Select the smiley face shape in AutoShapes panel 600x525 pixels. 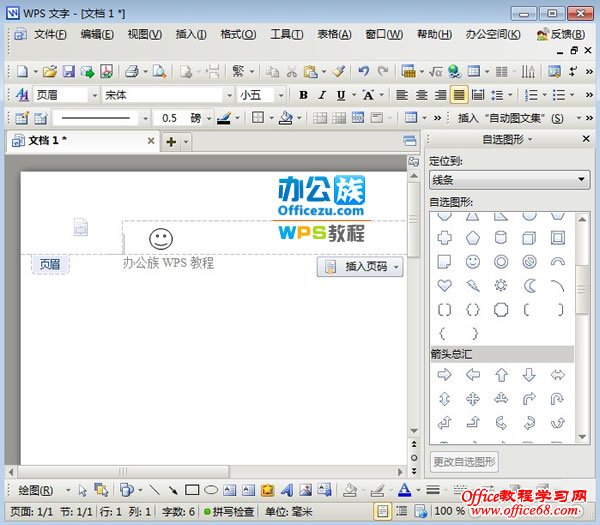(x=473, y=262)
